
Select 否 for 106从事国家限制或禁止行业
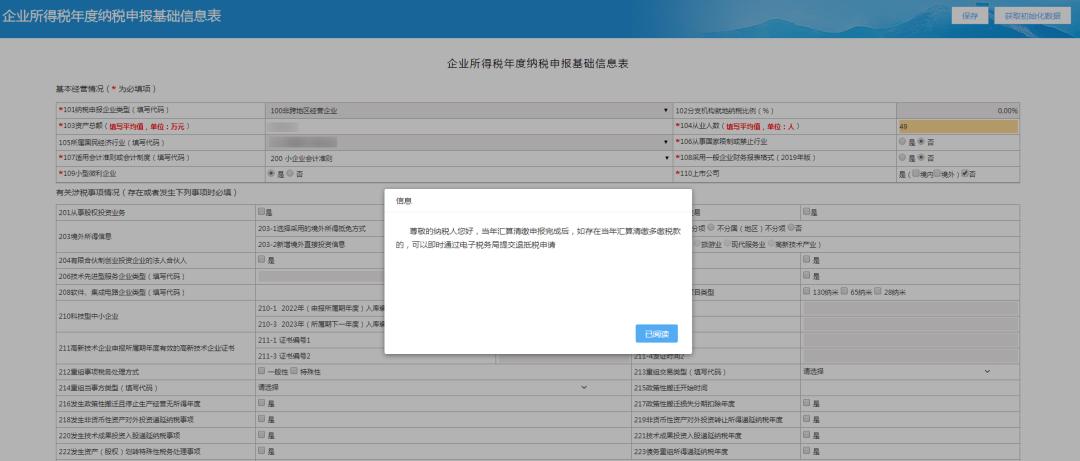[x=921, y=142]
